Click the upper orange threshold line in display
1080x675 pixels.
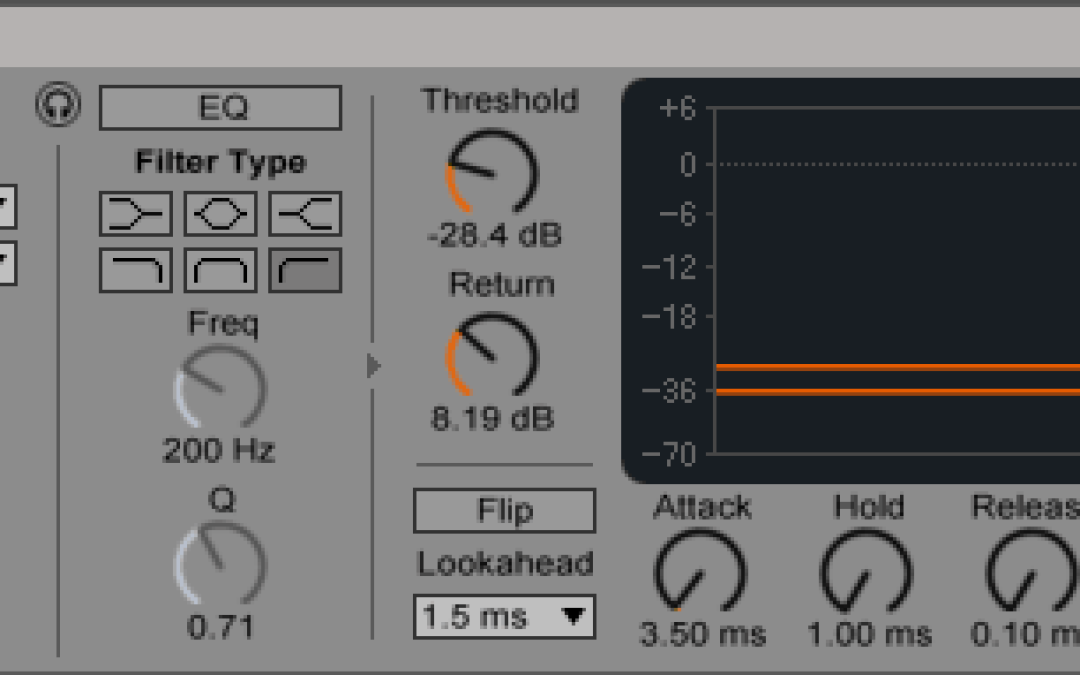pyautogui.click(x=898, y=367)
